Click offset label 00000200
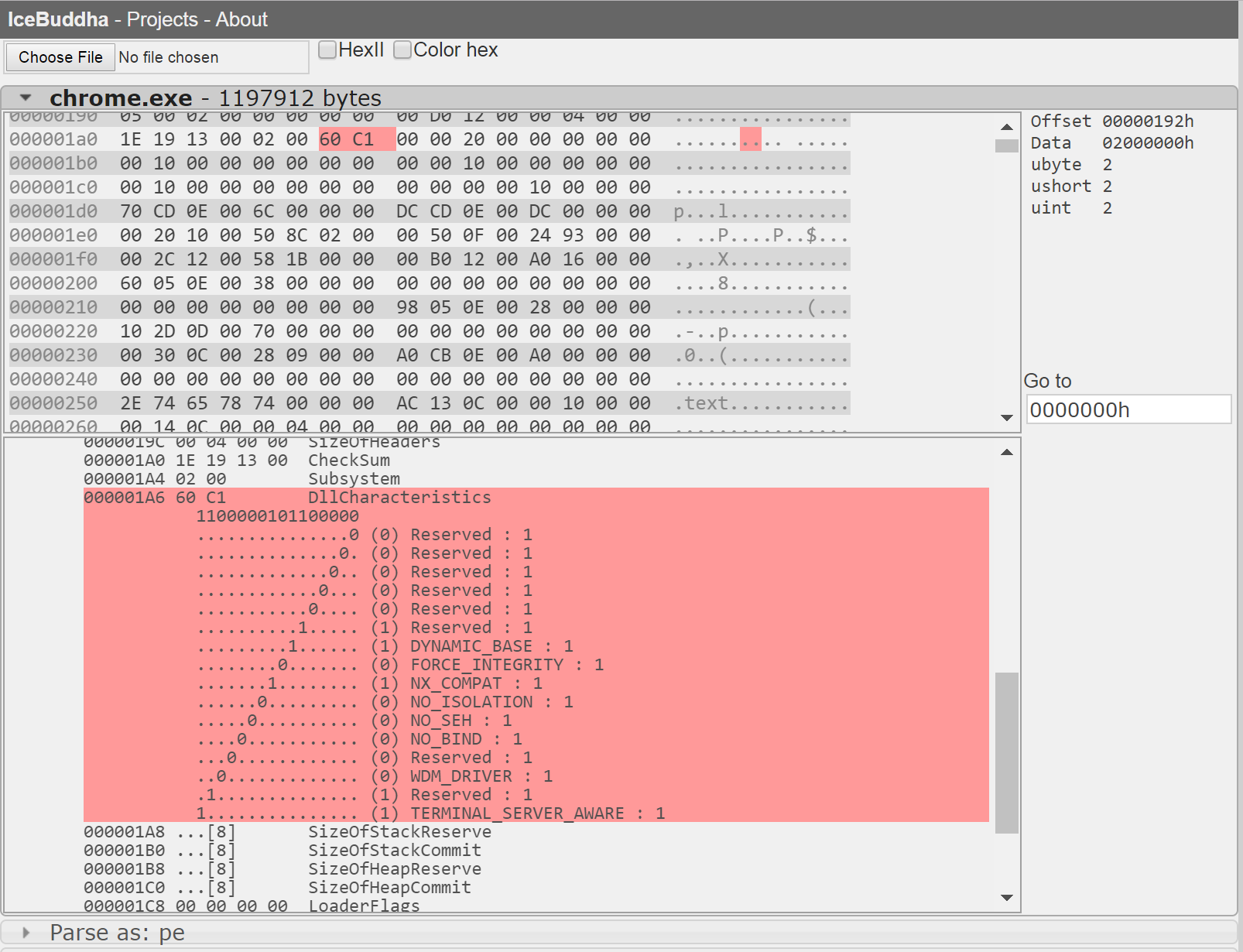1243x952 pixels. pos(53,283)
